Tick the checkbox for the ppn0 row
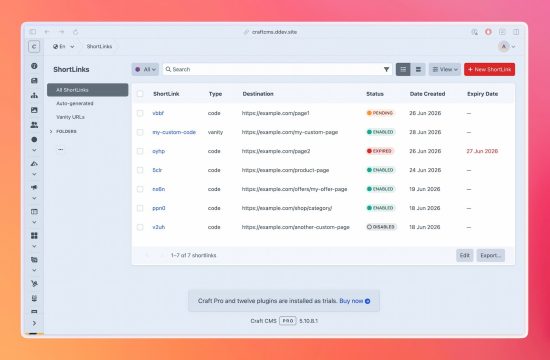 click(140, 208)
